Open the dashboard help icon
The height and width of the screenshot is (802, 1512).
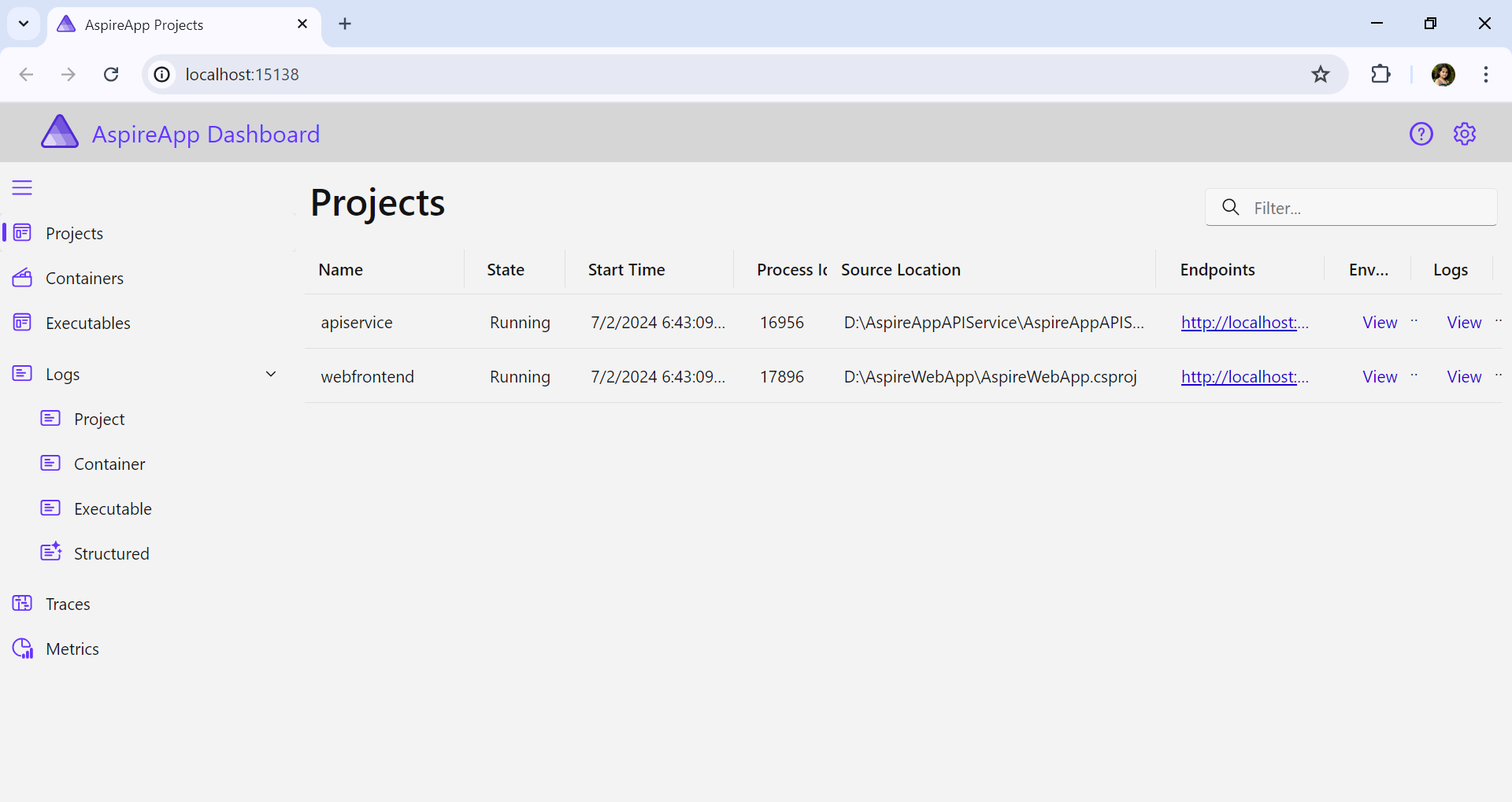[1421, 135]
